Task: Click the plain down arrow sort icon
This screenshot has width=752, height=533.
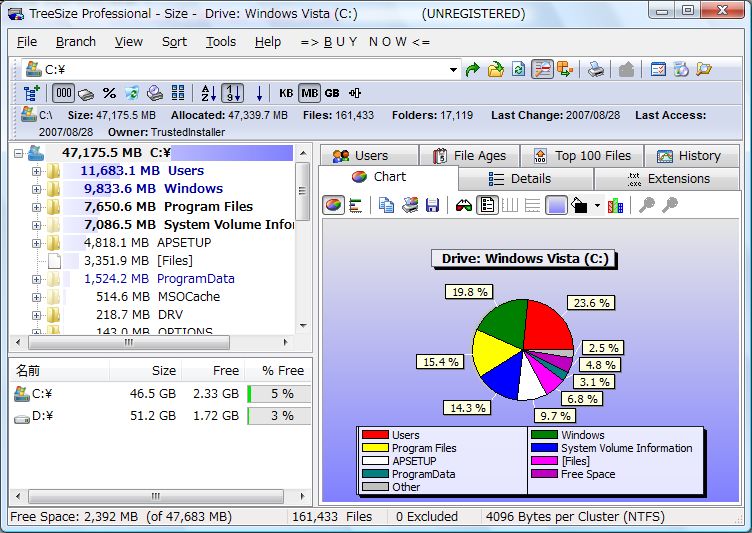Action: tap(259, 93)
